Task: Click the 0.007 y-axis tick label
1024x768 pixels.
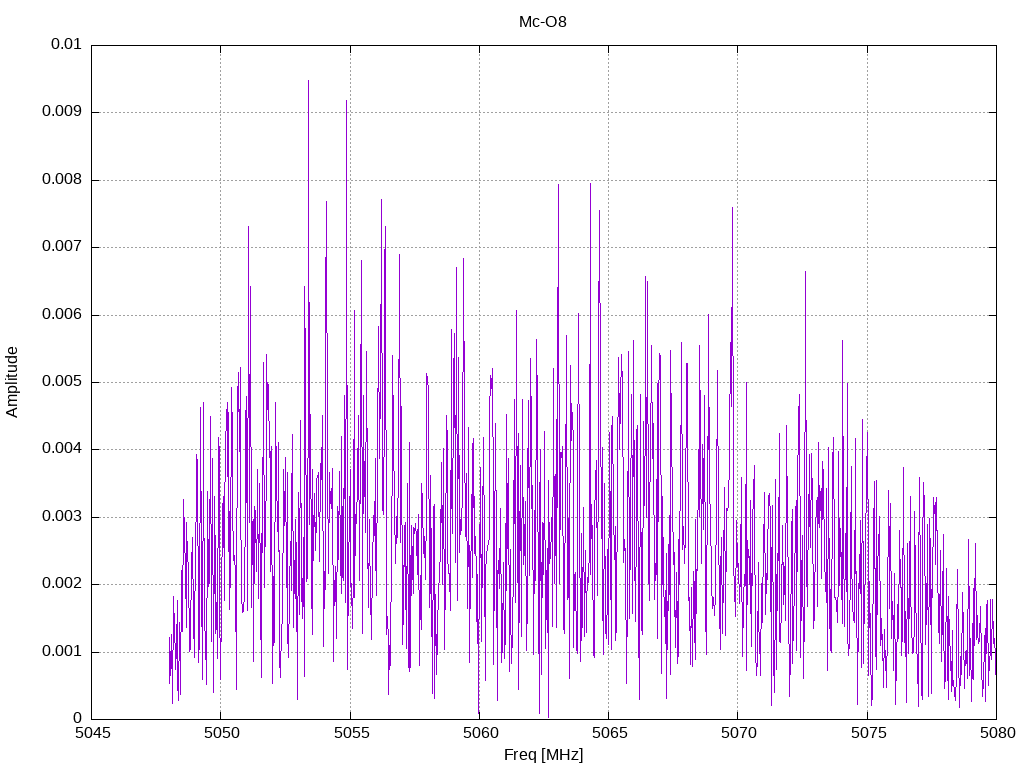Action: coord(62,246)
